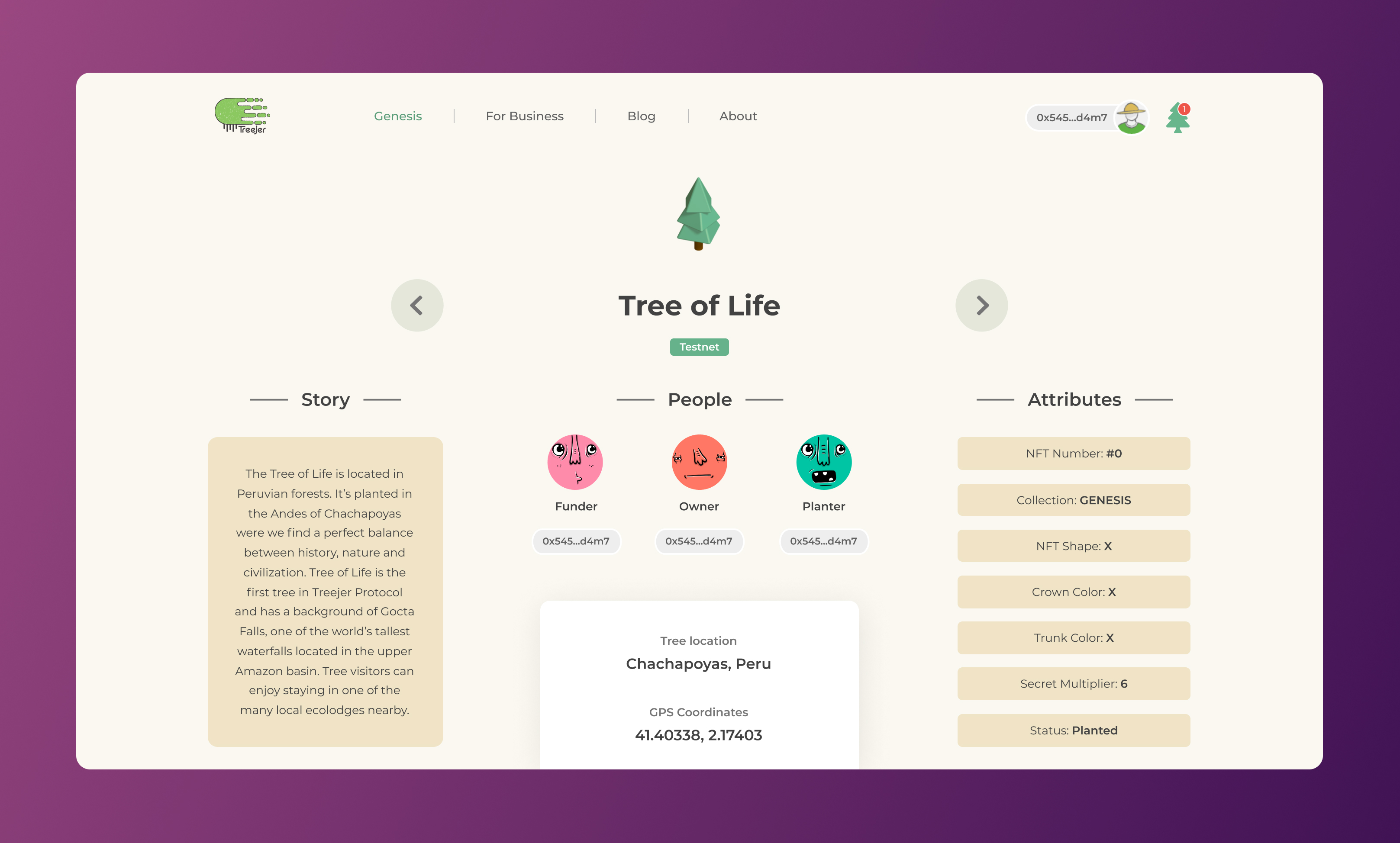Click the user avatar/profile icon

point(1131,116)
